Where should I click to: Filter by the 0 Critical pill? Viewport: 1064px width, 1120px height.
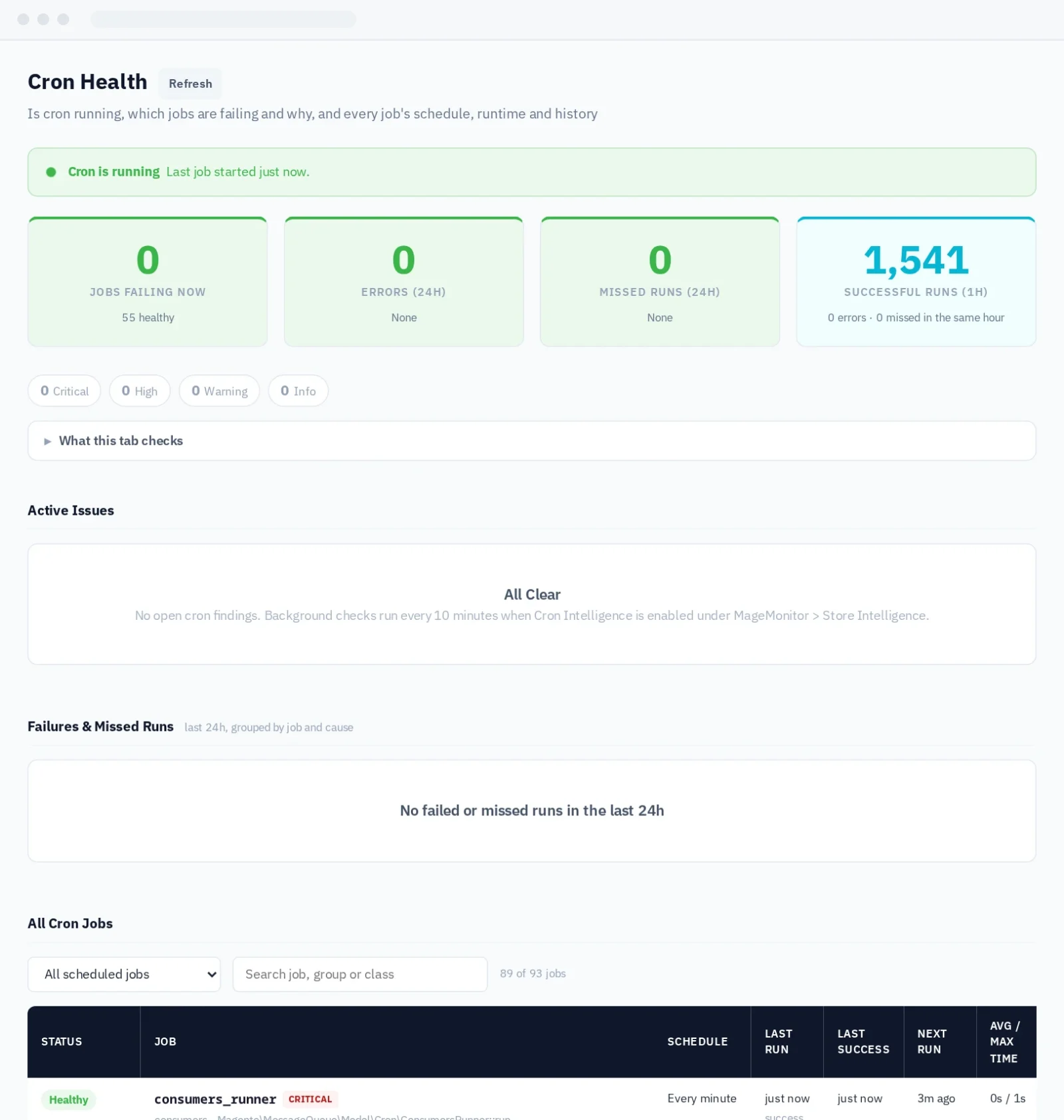65,391
